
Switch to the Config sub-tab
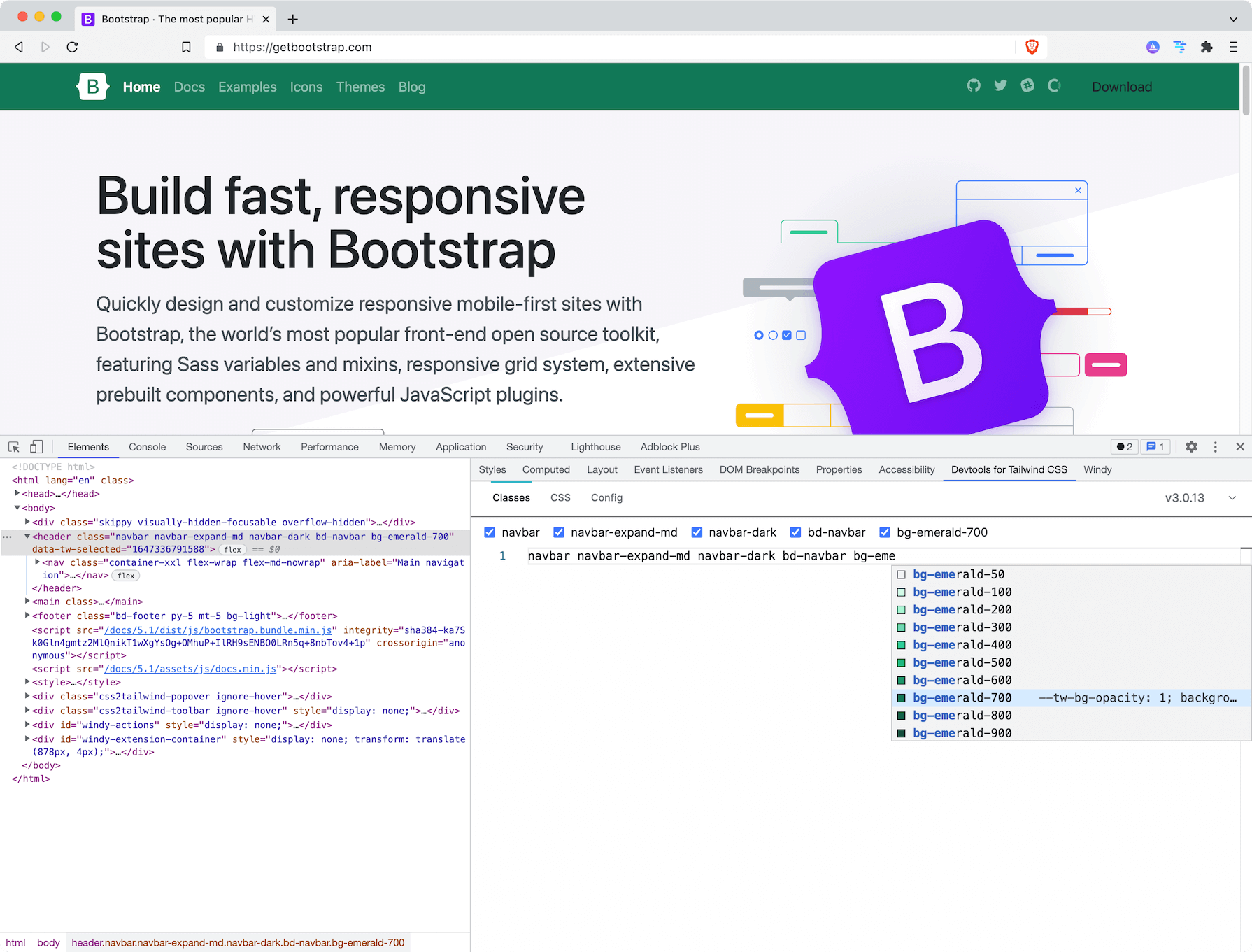pos(606,498)
